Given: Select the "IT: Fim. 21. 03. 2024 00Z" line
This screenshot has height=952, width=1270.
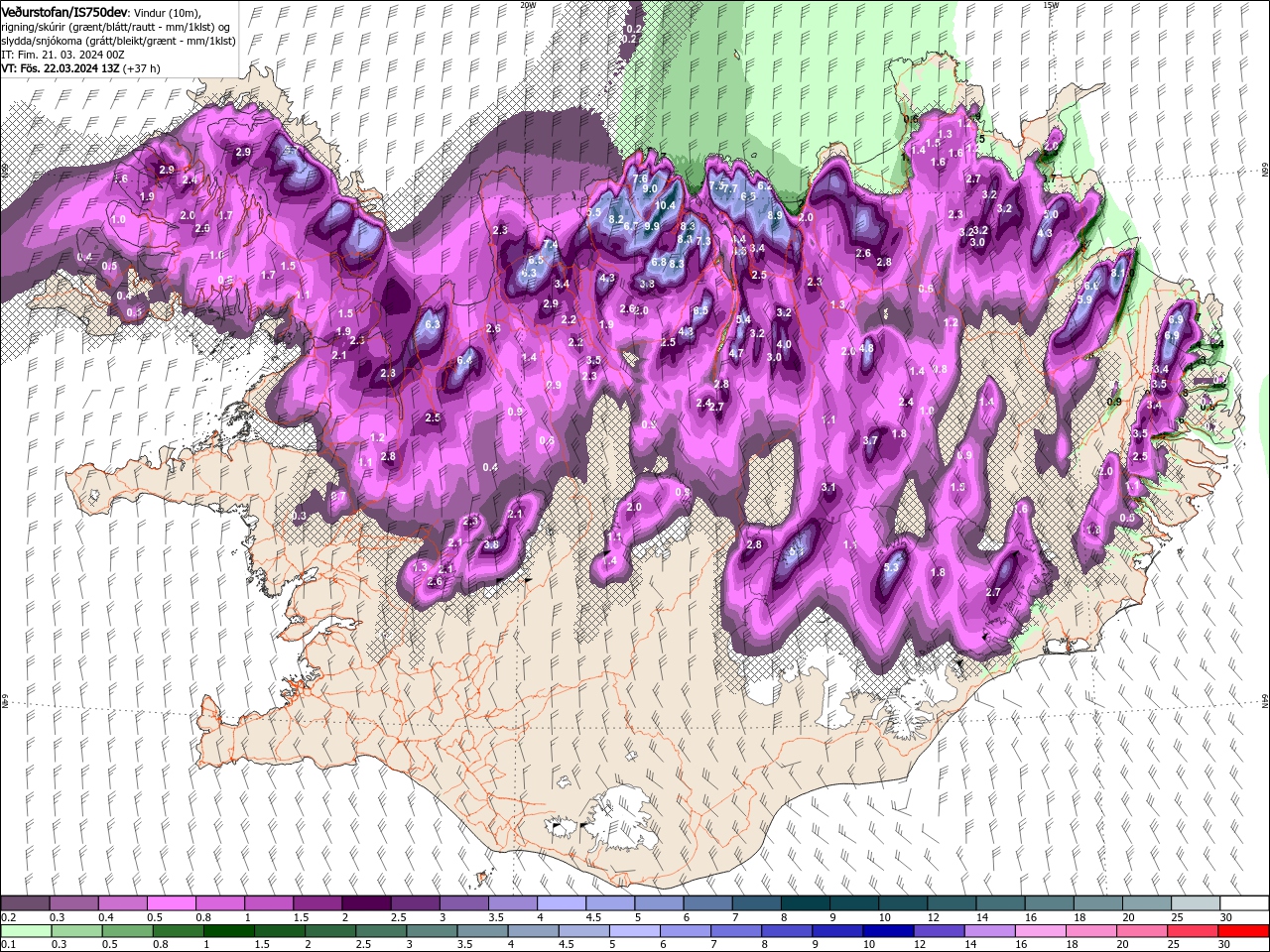Looking at the screenshot, I should point(62,55).
